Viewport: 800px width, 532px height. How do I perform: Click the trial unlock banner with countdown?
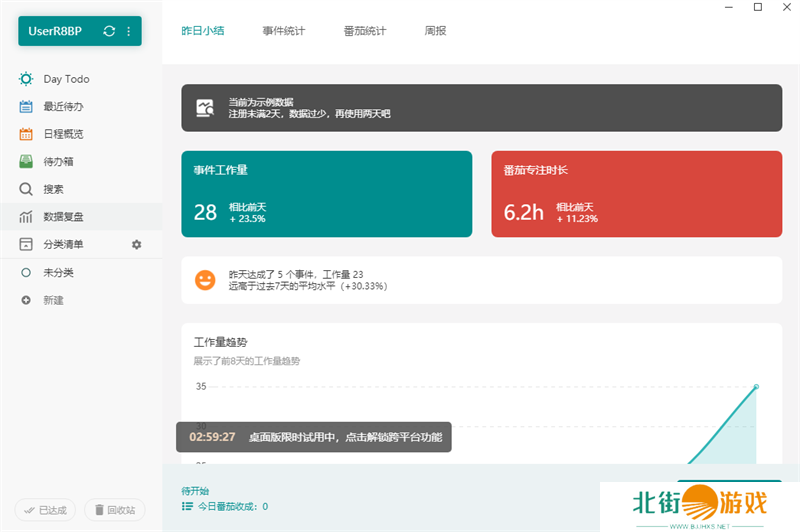pyautogui.click(x=314, y=437)
